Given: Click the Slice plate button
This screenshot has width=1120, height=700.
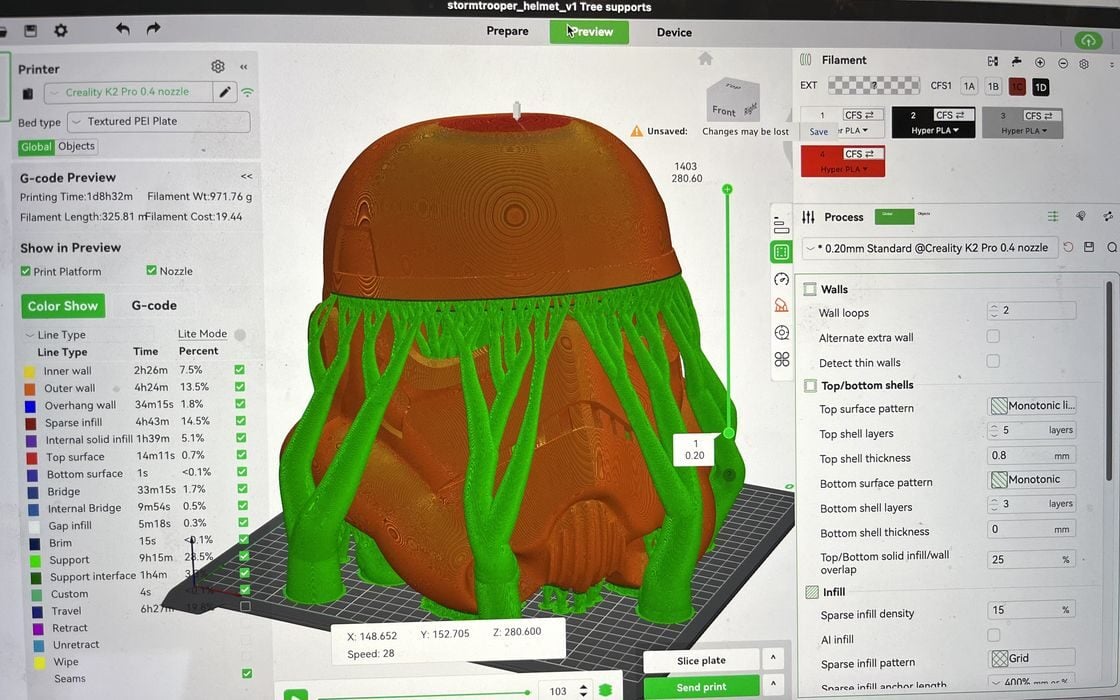Looking at the screenshot, I should [701, 661].
